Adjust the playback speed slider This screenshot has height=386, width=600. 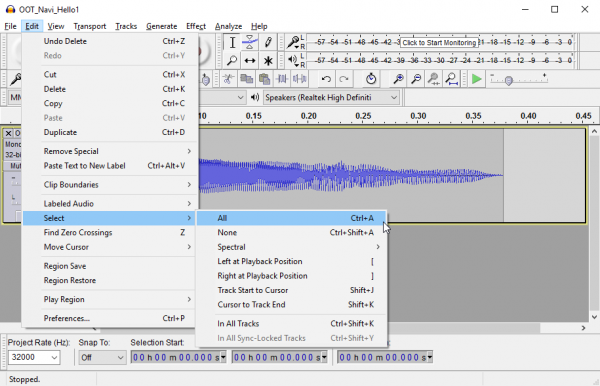[x=509, y=80]
